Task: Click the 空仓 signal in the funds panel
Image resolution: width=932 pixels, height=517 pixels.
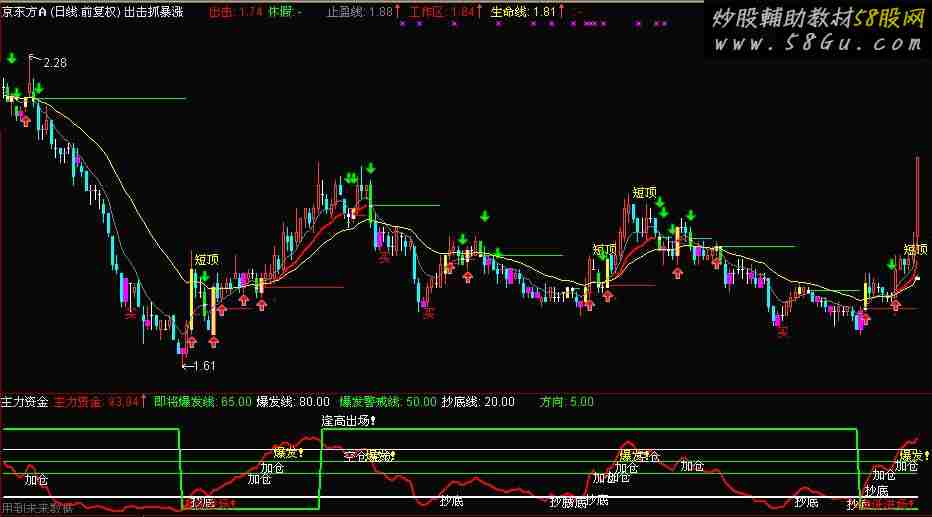Action: pyautogui.click(x=354, y=456)
